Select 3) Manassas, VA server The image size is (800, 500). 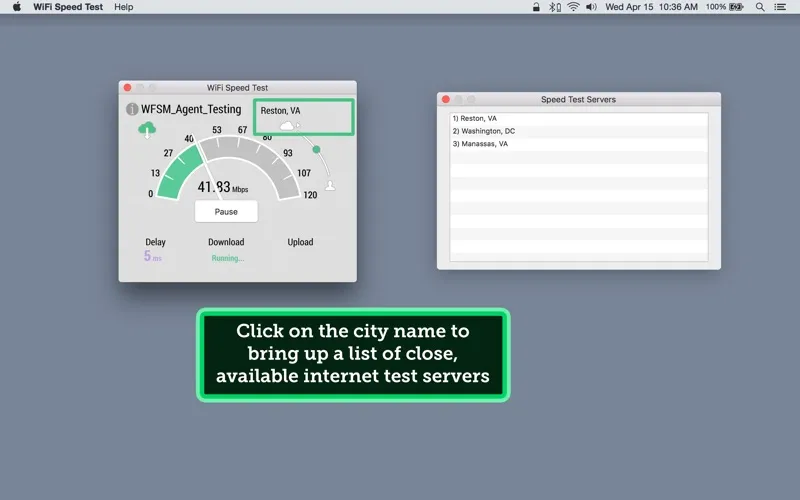pos(579,144)
